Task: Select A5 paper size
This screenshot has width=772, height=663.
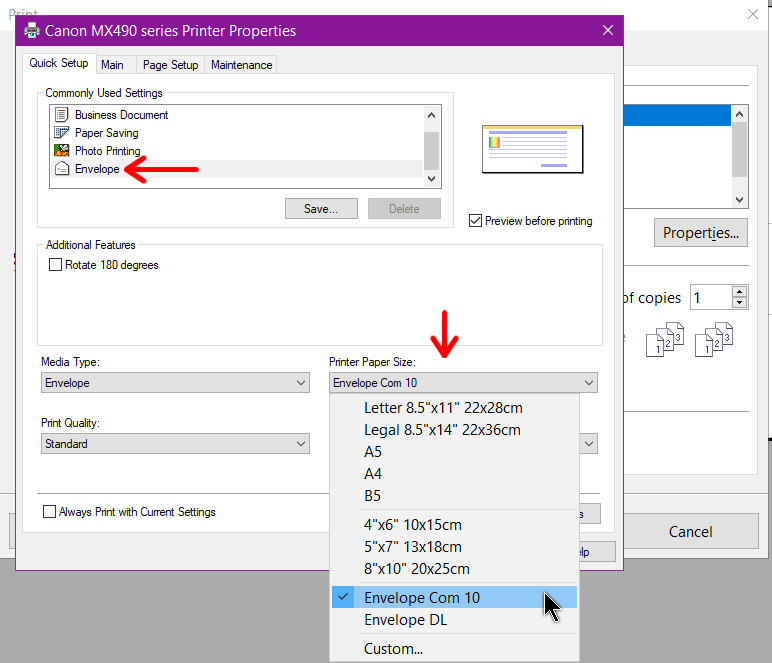Action: pos(454,452)
